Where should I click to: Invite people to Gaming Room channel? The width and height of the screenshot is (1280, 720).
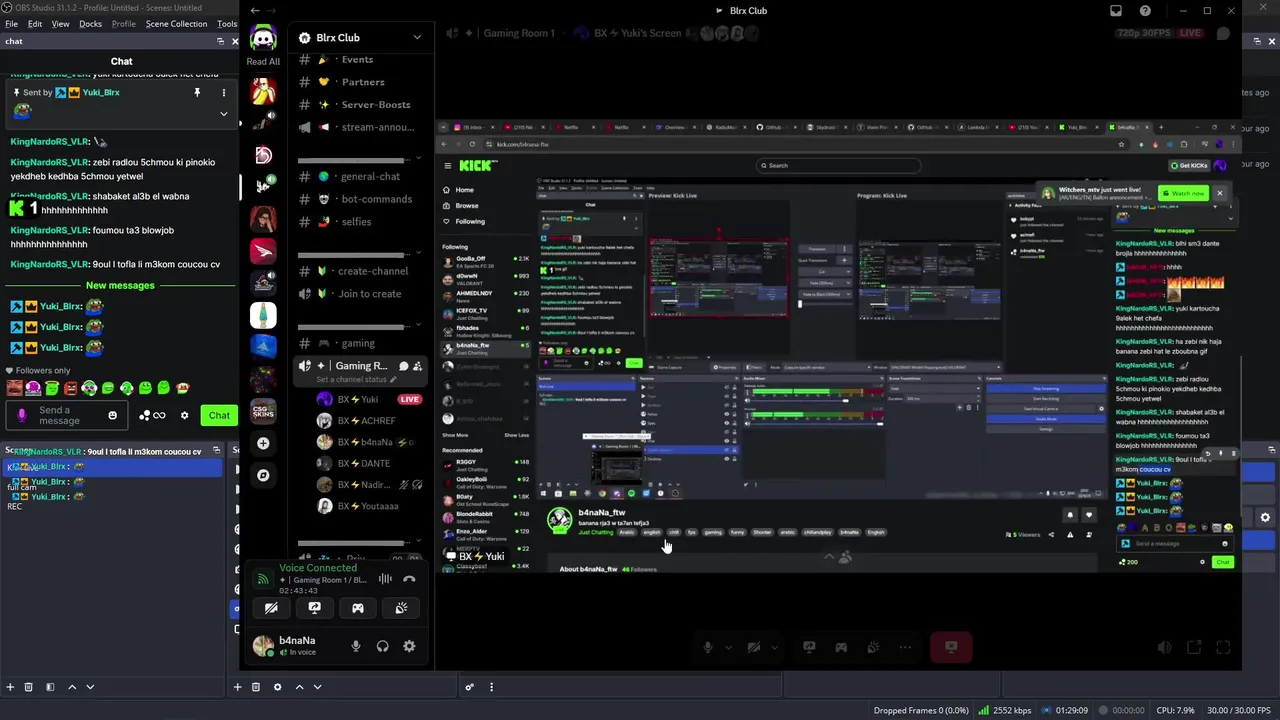tap(418, 366)
